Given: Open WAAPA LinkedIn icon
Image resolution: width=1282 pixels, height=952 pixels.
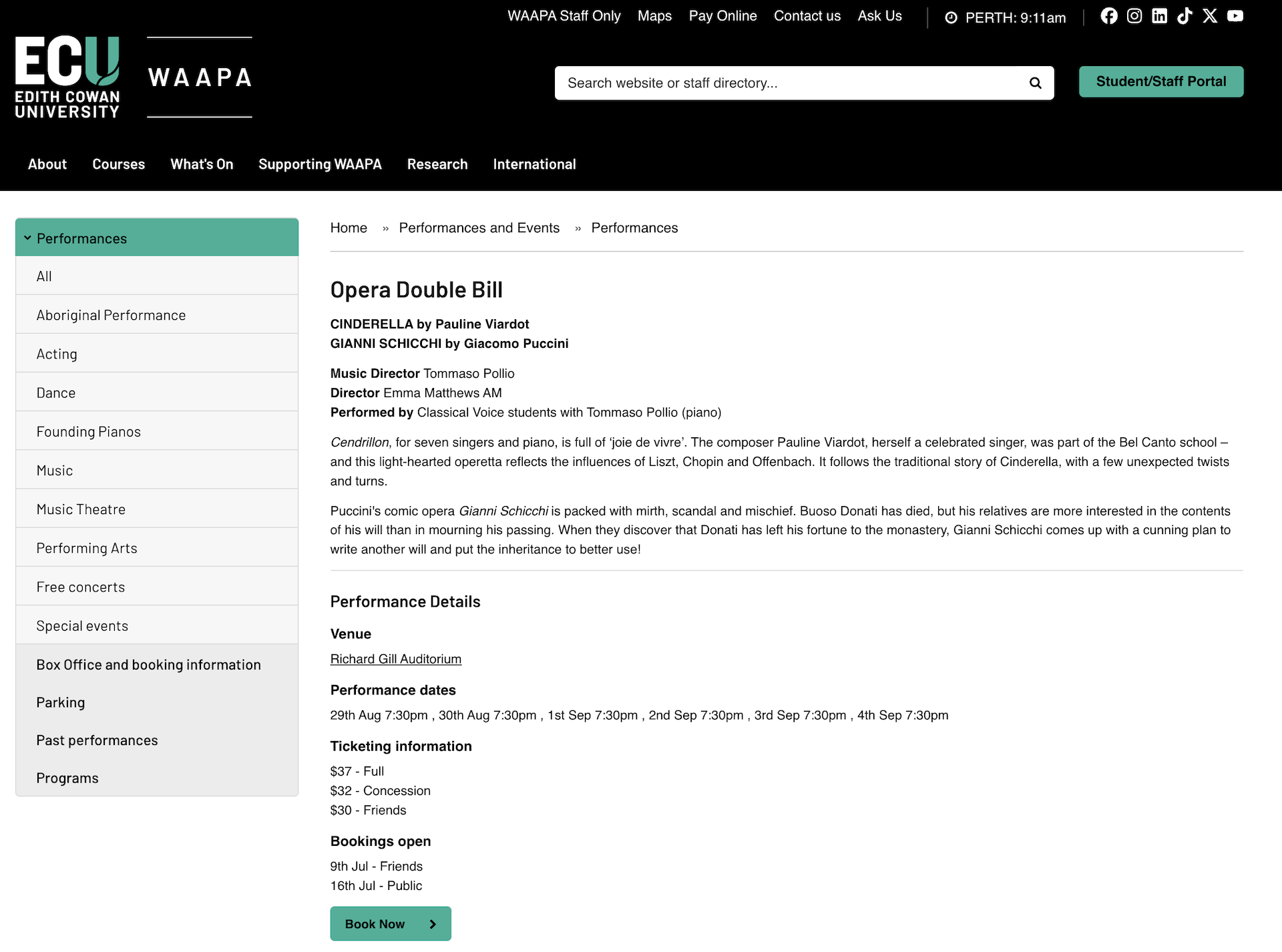Looking at the screenshot, I should pyautogui.click(x=1159, y=16).
